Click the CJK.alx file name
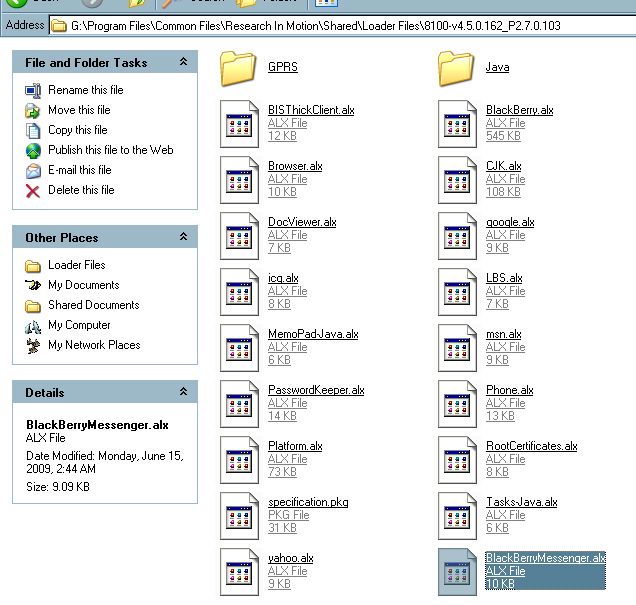636x605 pixels. pyautogui.click(x=504, y=166)
